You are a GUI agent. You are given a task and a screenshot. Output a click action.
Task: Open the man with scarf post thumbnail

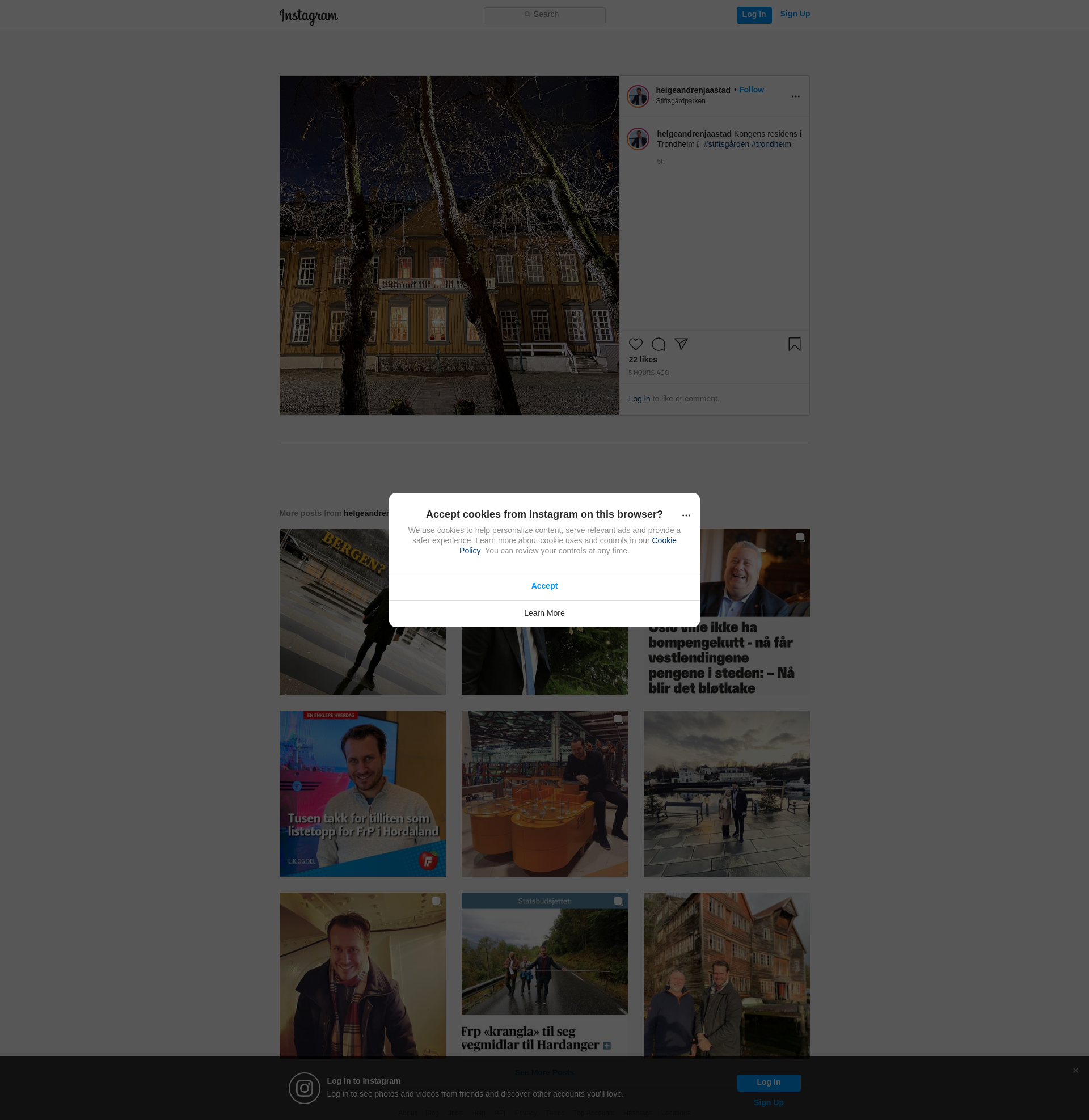362,975
